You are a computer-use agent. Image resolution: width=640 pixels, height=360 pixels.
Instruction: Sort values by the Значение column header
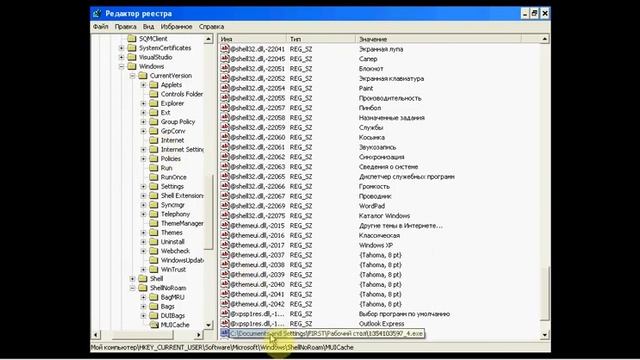pos(439,39)
